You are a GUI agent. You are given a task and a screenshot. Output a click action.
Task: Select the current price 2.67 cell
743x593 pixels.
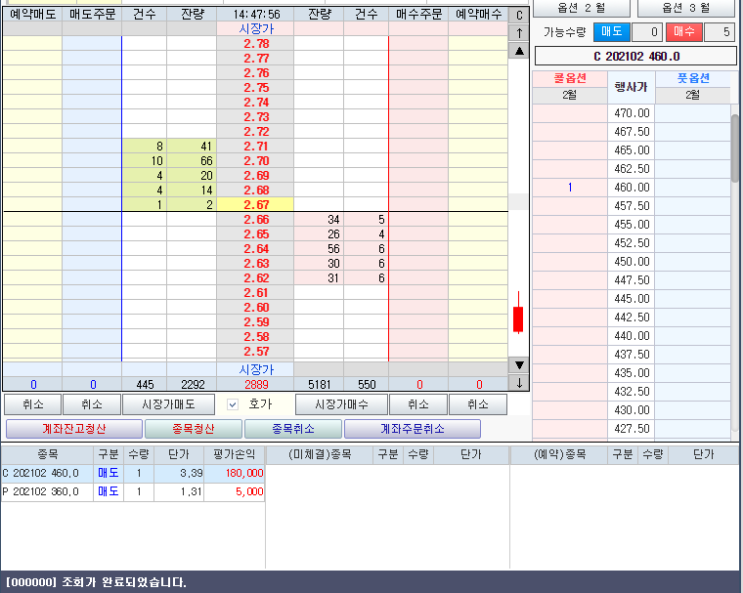point(255,205)
